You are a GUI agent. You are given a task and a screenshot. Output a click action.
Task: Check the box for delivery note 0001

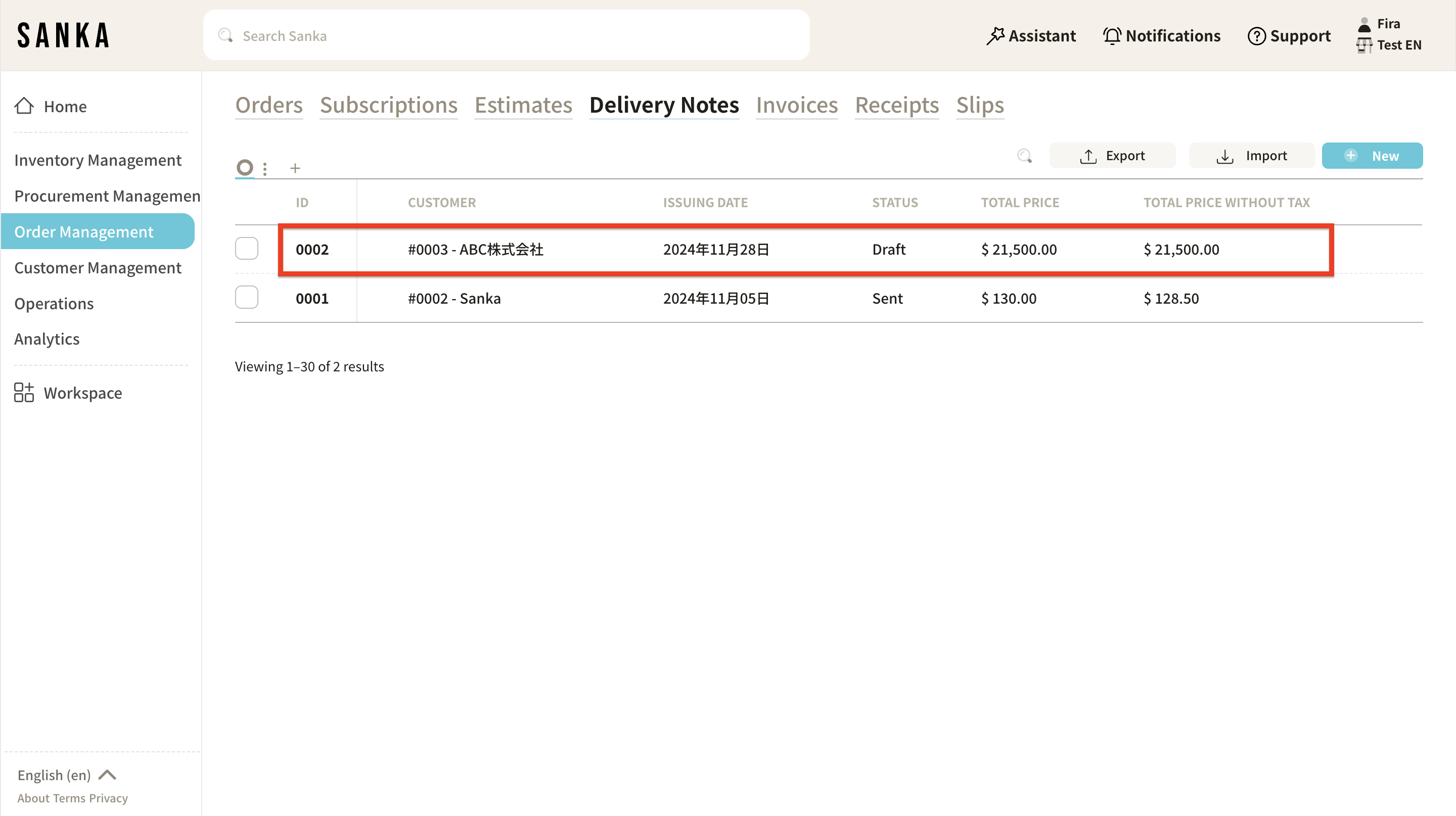pos(246,298)
